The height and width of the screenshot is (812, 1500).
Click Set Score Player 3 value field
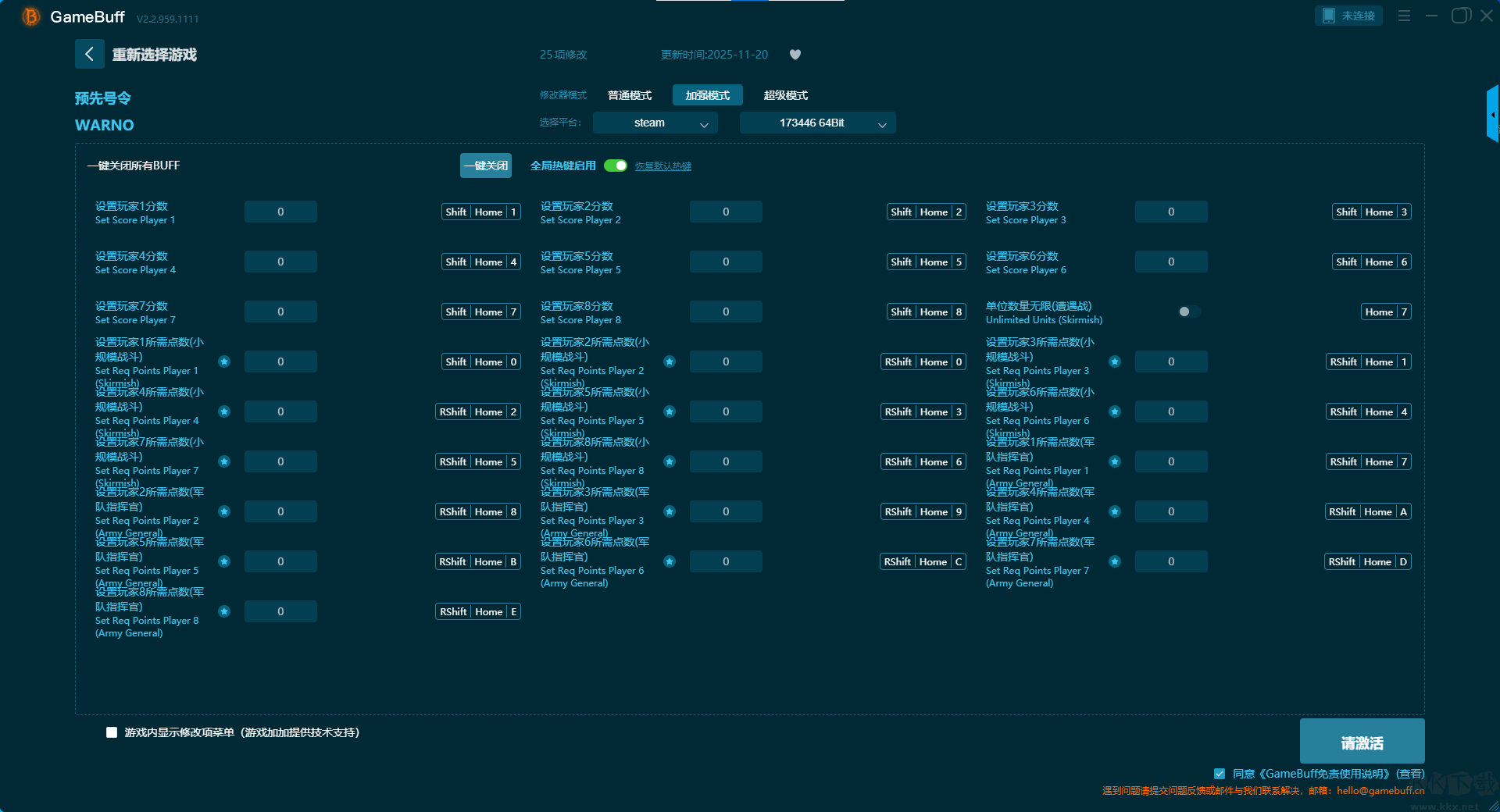[x=1171, y=212]
